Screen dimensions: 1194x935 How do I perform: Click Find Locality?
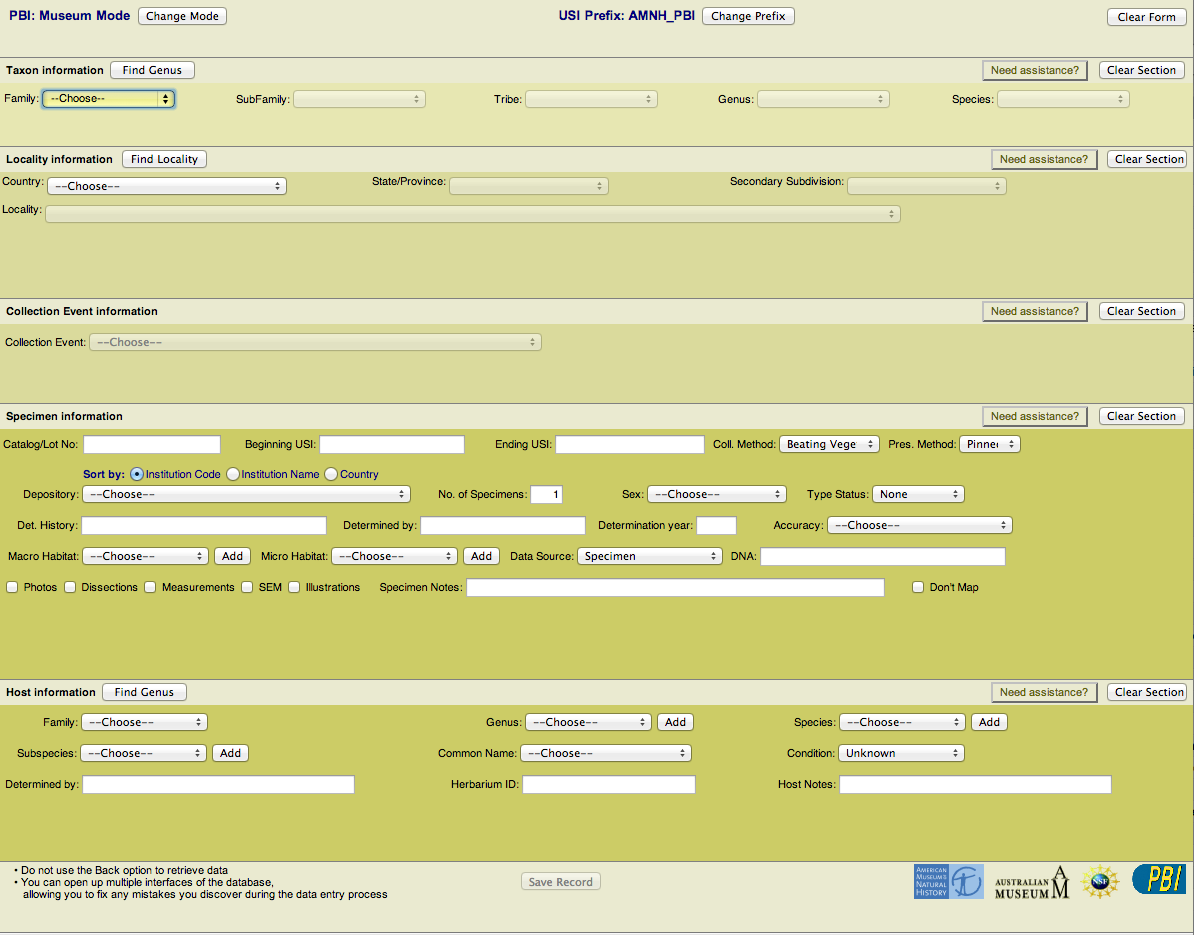click(164, 158)
